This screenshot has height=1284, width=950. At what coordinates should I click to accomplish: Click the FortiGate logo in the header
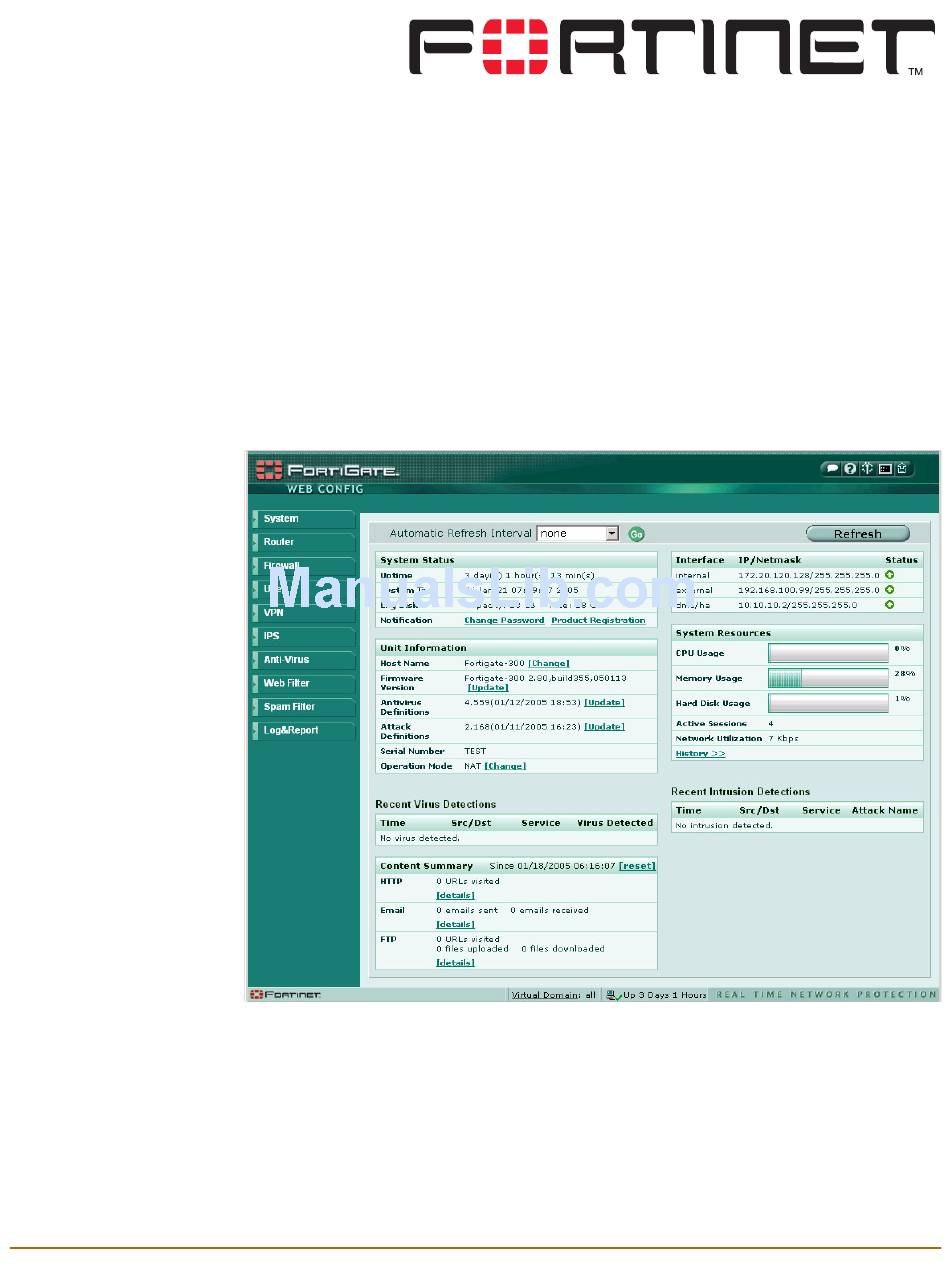(328, 469)
